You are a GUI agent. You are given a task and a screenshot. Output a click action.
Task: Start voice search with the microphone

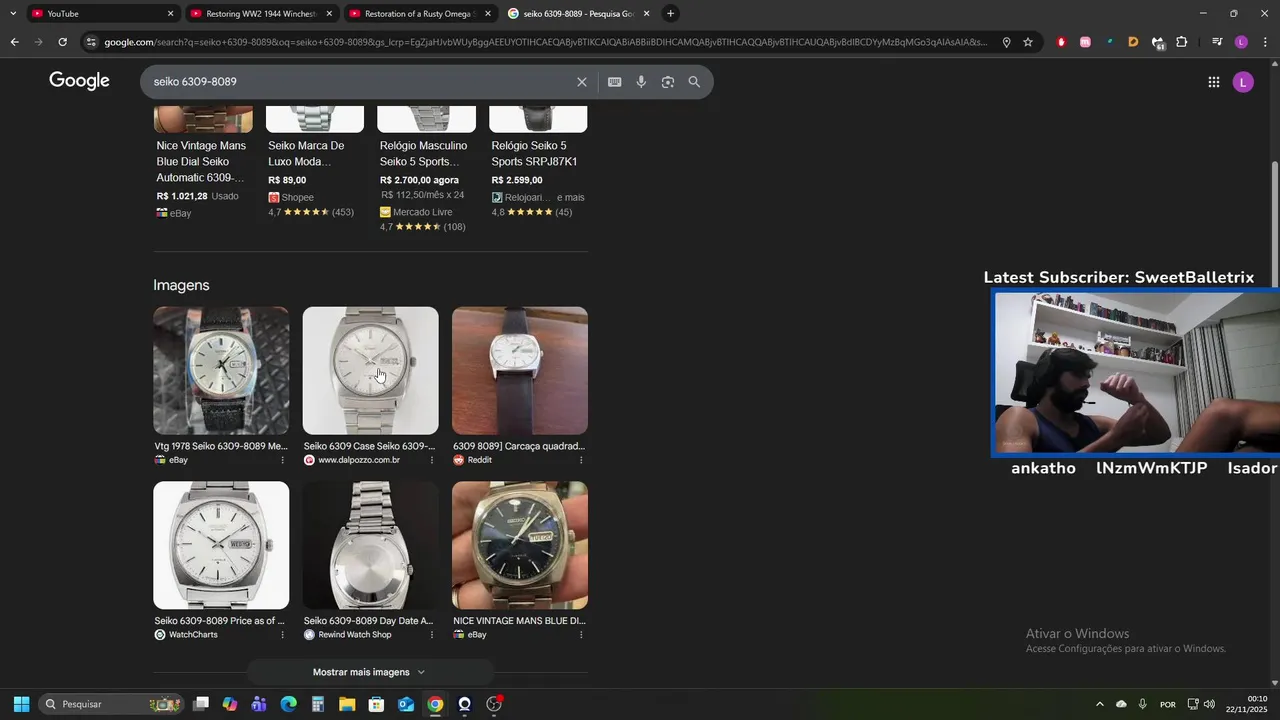641,82
